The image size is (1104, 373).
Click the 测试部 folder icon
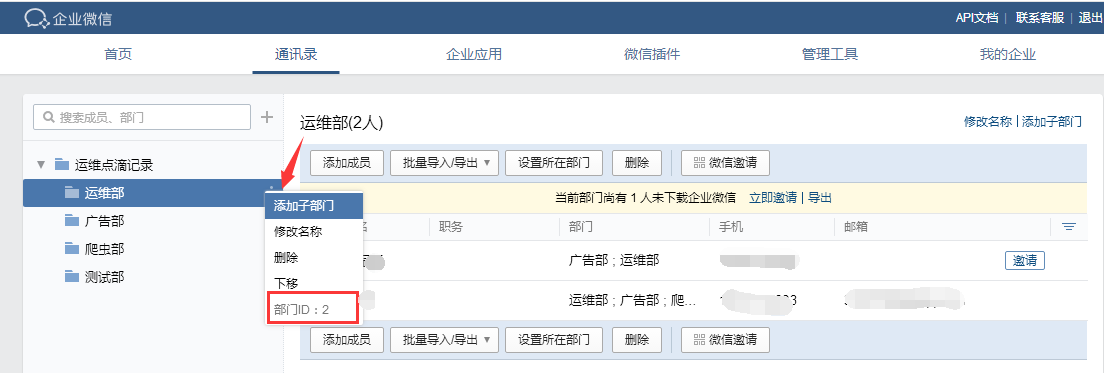pyautogui.click(x=71, y=277)
